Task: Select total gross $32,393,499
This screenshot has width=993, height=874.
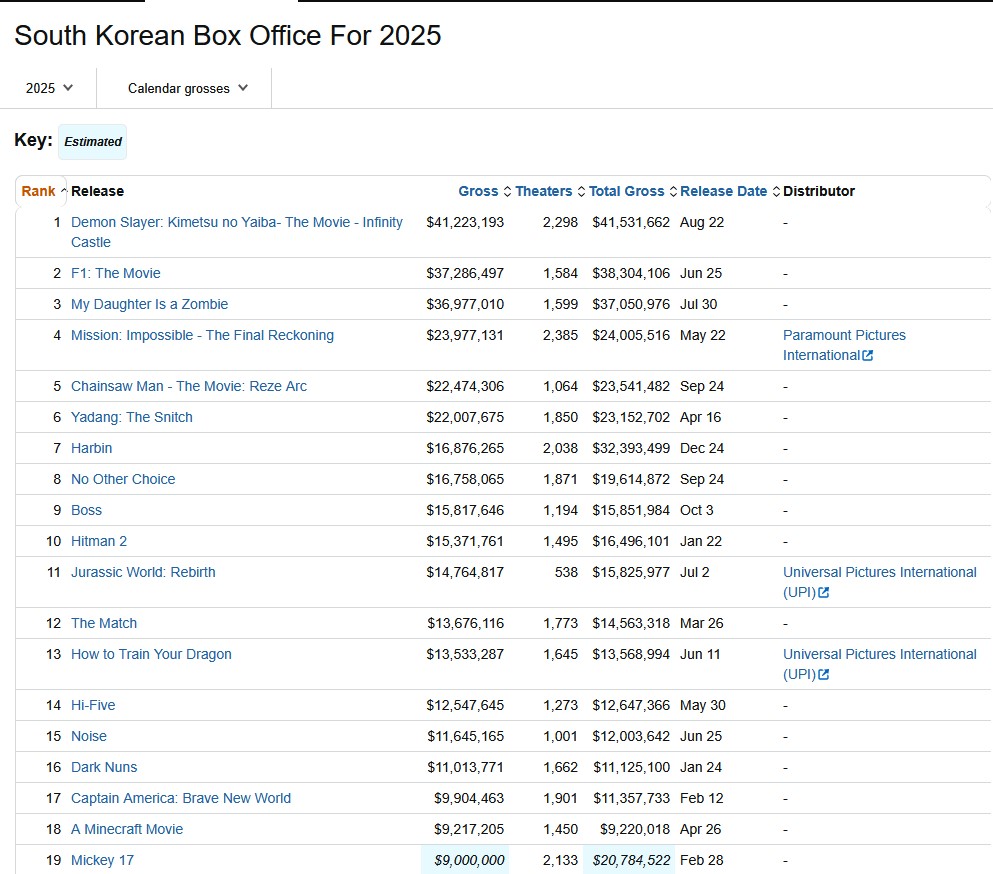Action: [631, 448]
